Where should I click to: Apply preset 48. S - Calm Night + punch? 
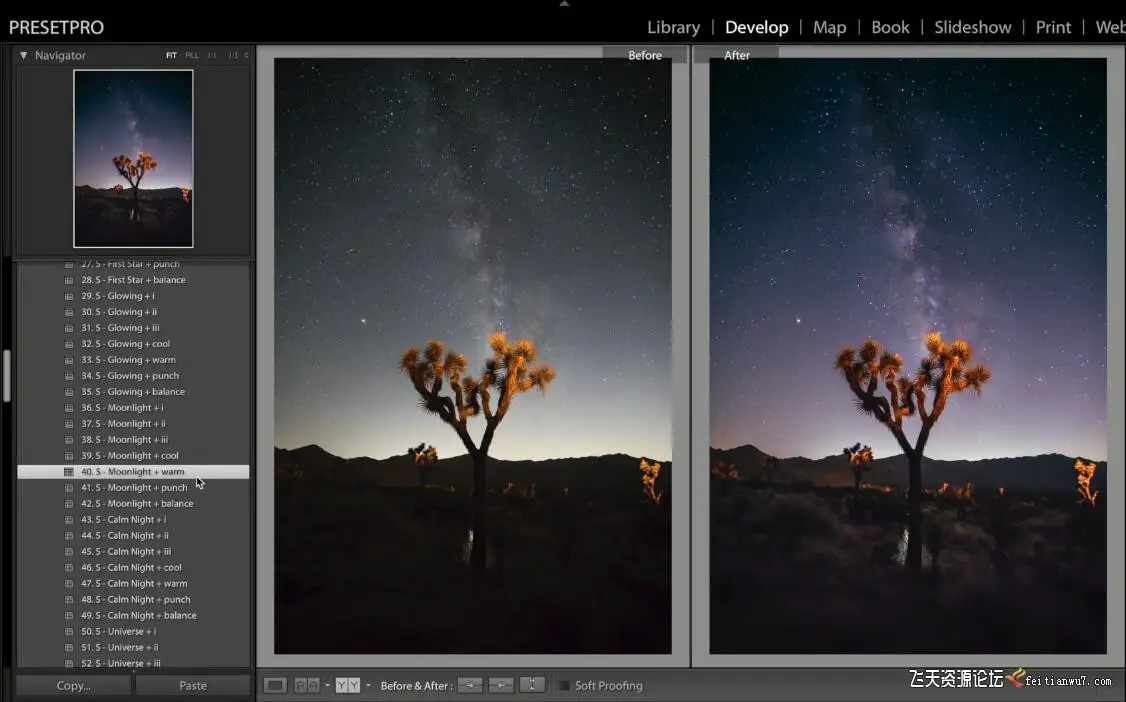point(134,599)
